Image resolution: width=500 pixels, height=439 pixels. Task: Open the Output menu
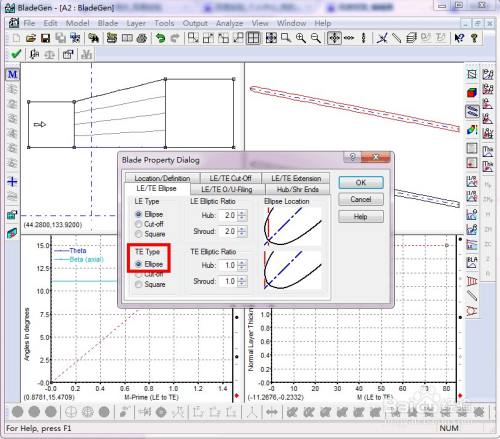click(195, 23)
